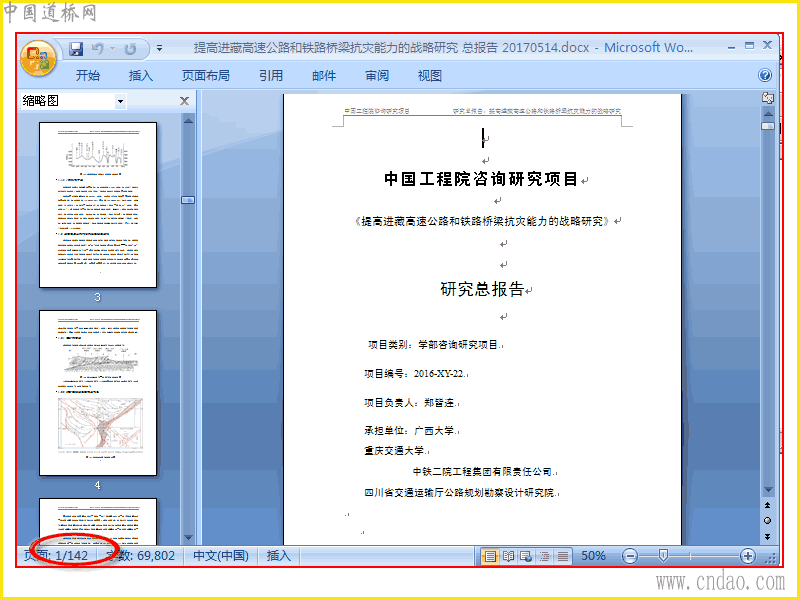Redo or repeat the last action
The image size is (800, 600).
(x=130, y=48)
